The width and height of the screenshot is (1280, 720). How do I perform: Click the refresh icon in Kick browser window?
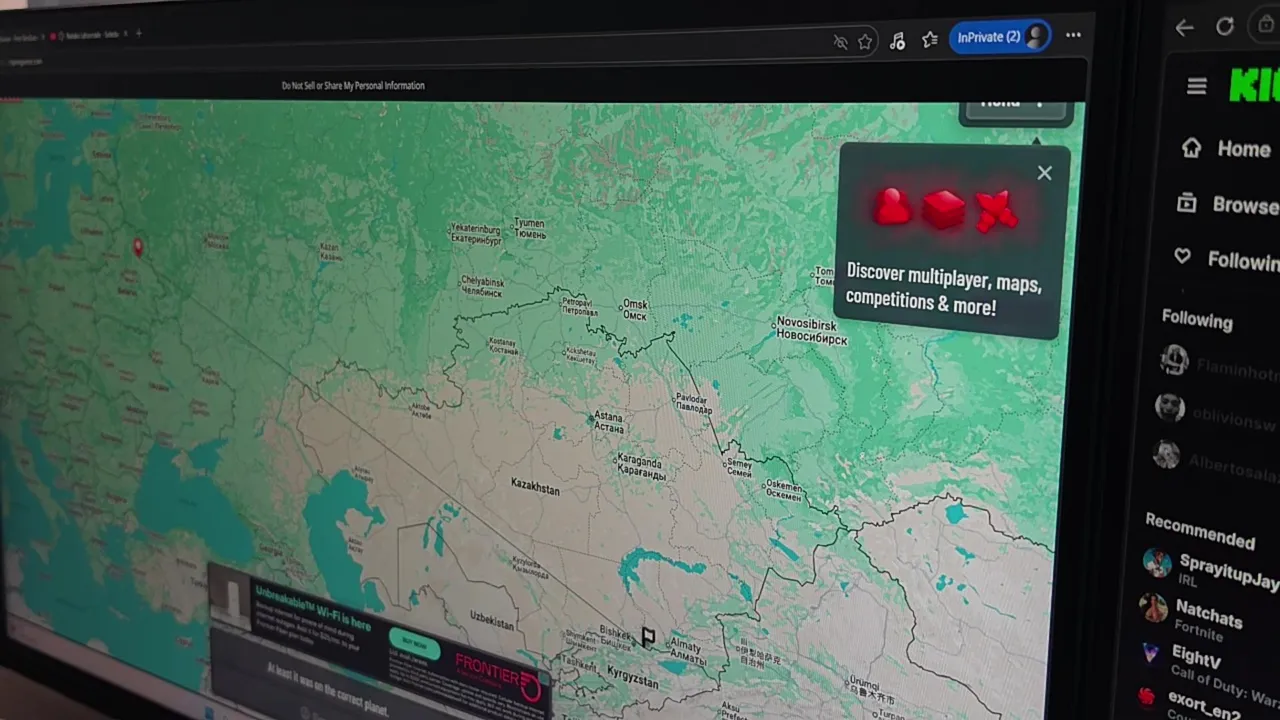[x=1225, y=27]
